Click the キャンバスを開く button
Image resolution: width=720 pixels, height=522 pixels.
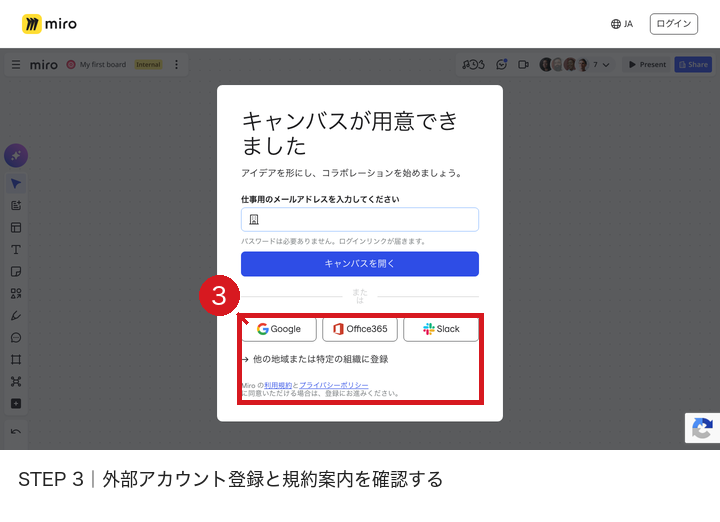pos(360,264)
